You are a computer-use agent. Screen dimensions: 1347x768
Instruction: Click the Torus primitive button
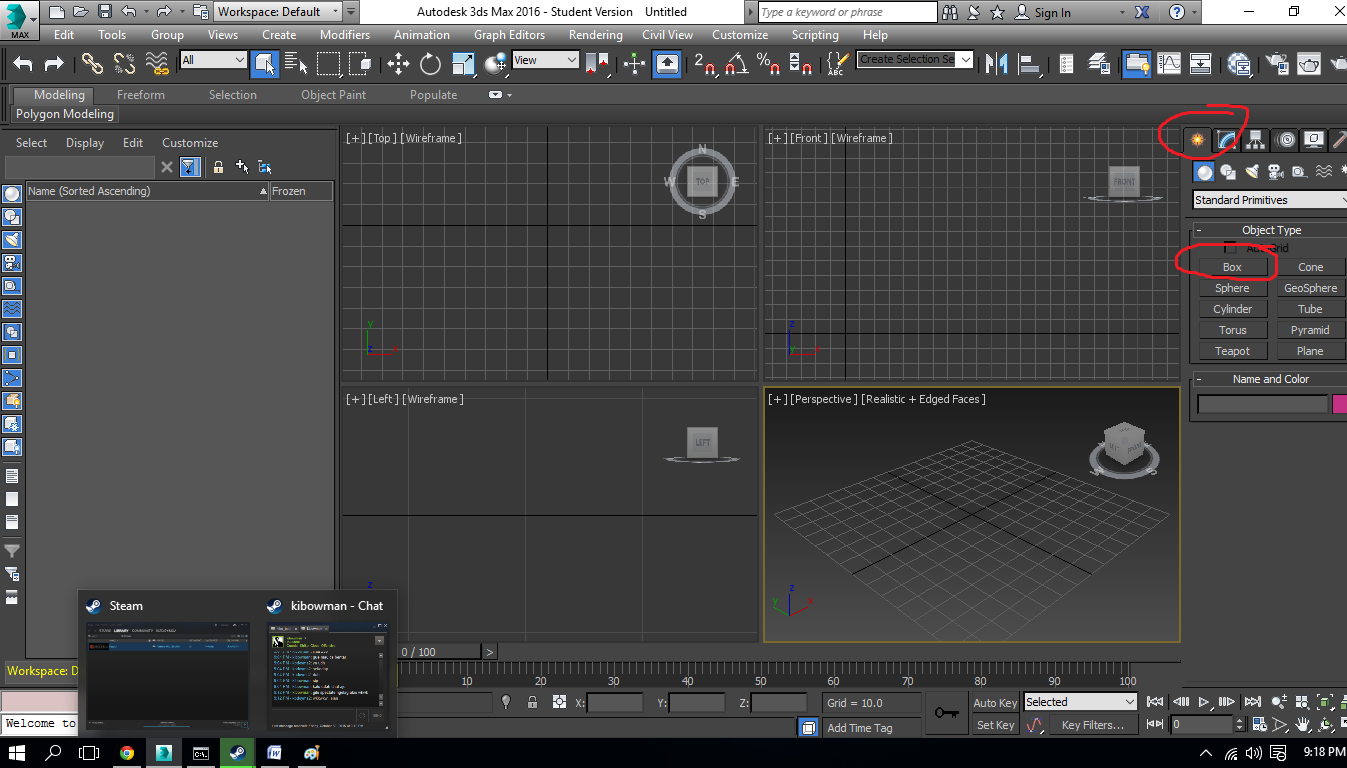coord(1232,330)
